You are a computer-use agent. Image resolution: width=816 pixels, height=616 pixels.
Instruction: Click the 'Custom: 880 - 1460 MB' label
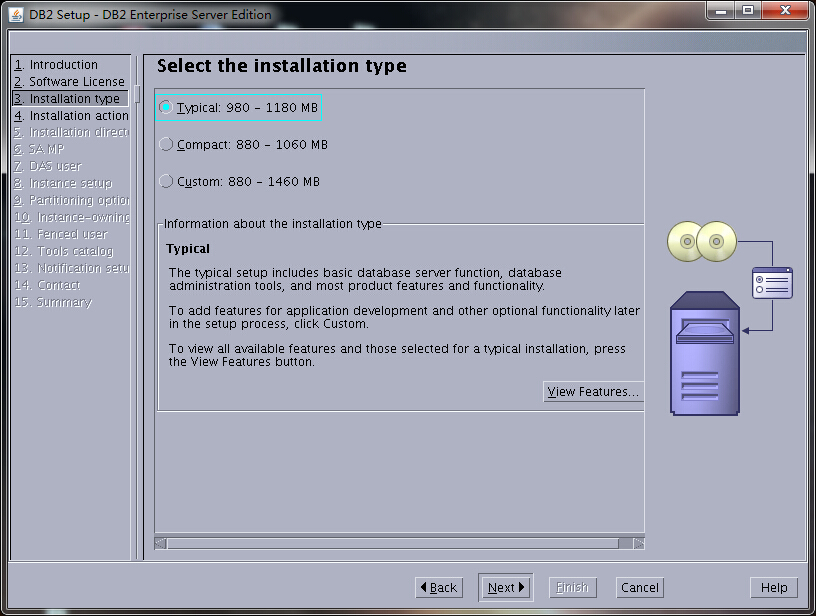pos(248,182)
